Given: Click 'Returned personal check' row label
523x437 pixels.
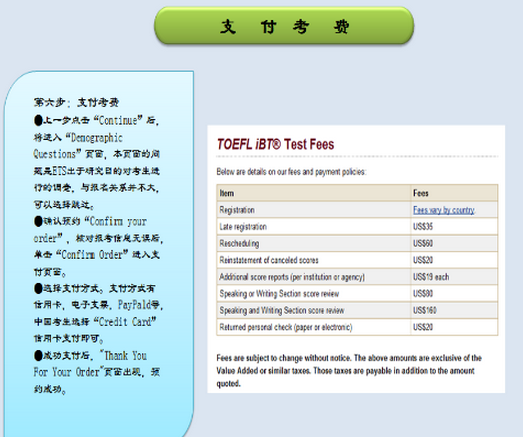Looking at the screenshot, I should (x=286, y=327).
